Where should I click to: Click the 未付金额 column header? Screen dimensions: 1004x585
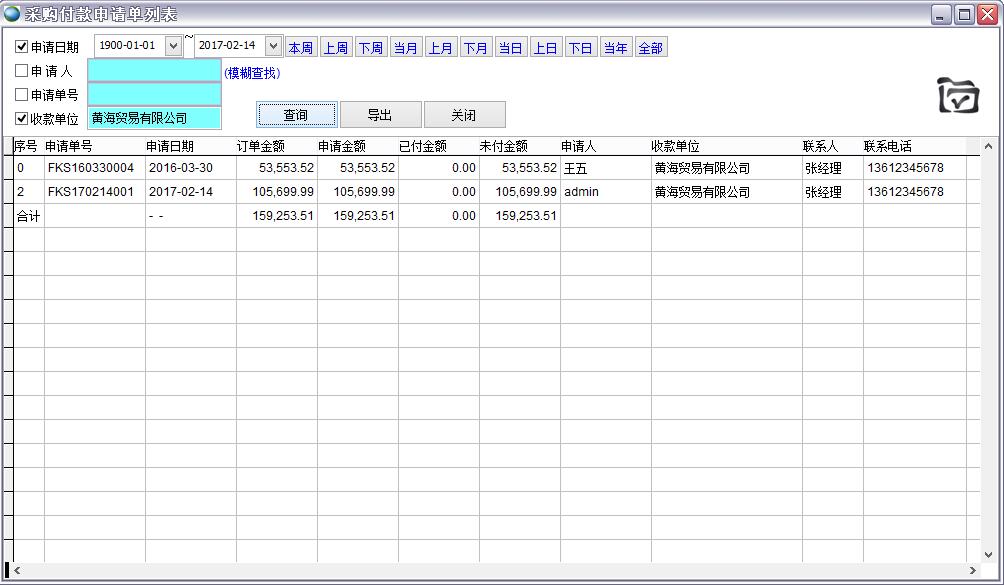tap(503, 147)
